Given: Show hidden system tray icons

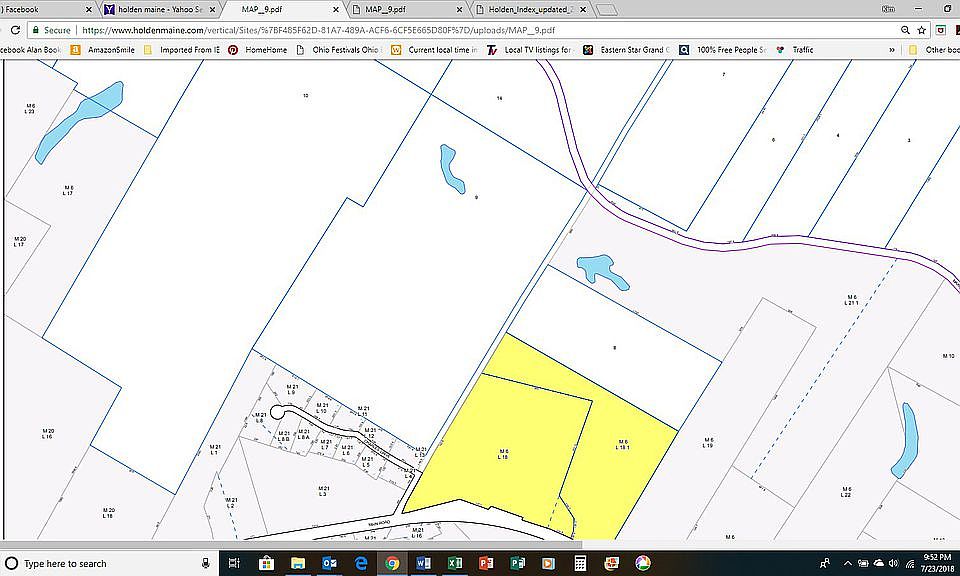Looking at the screenshot, I should [846, 563].
